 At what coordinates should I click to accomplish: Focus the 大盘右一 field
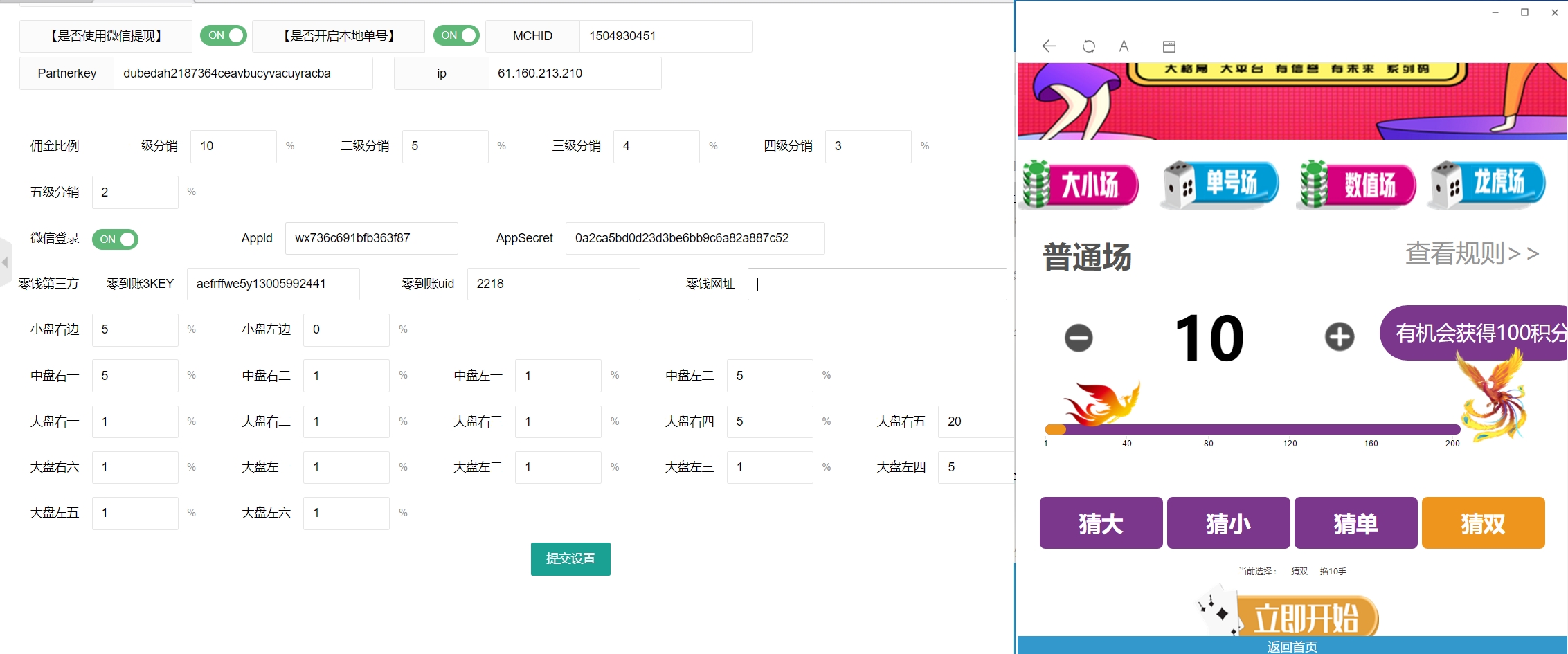click(x=135, y=421)
